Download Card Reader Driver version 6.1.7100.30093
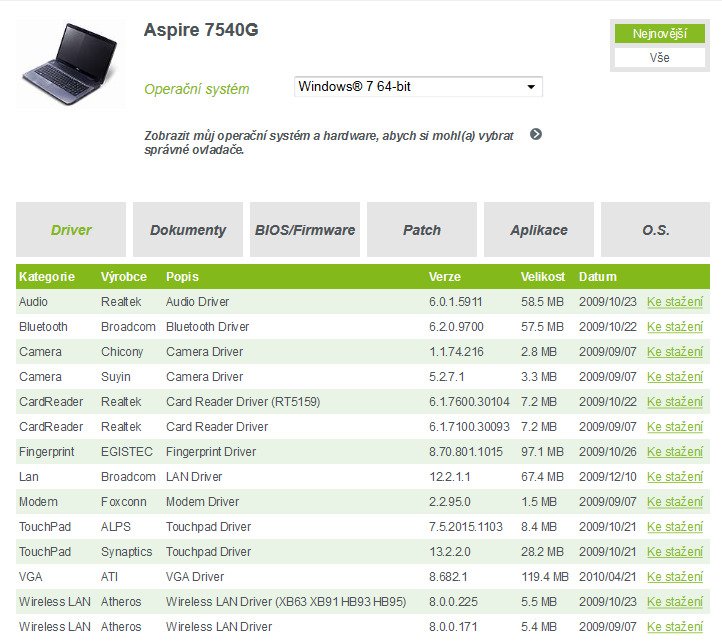722x642 pixels. [675, 427]
